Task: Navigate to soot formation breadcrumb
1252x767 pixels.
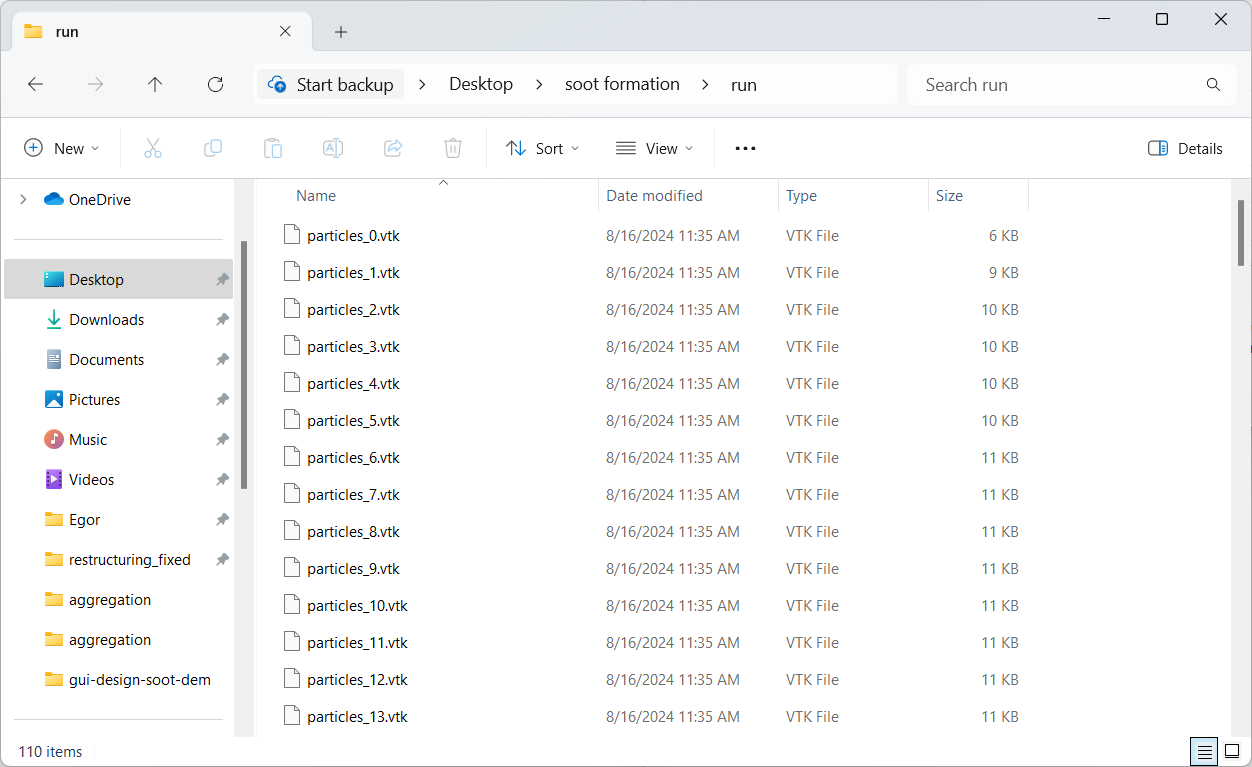Action: (622, 85)
